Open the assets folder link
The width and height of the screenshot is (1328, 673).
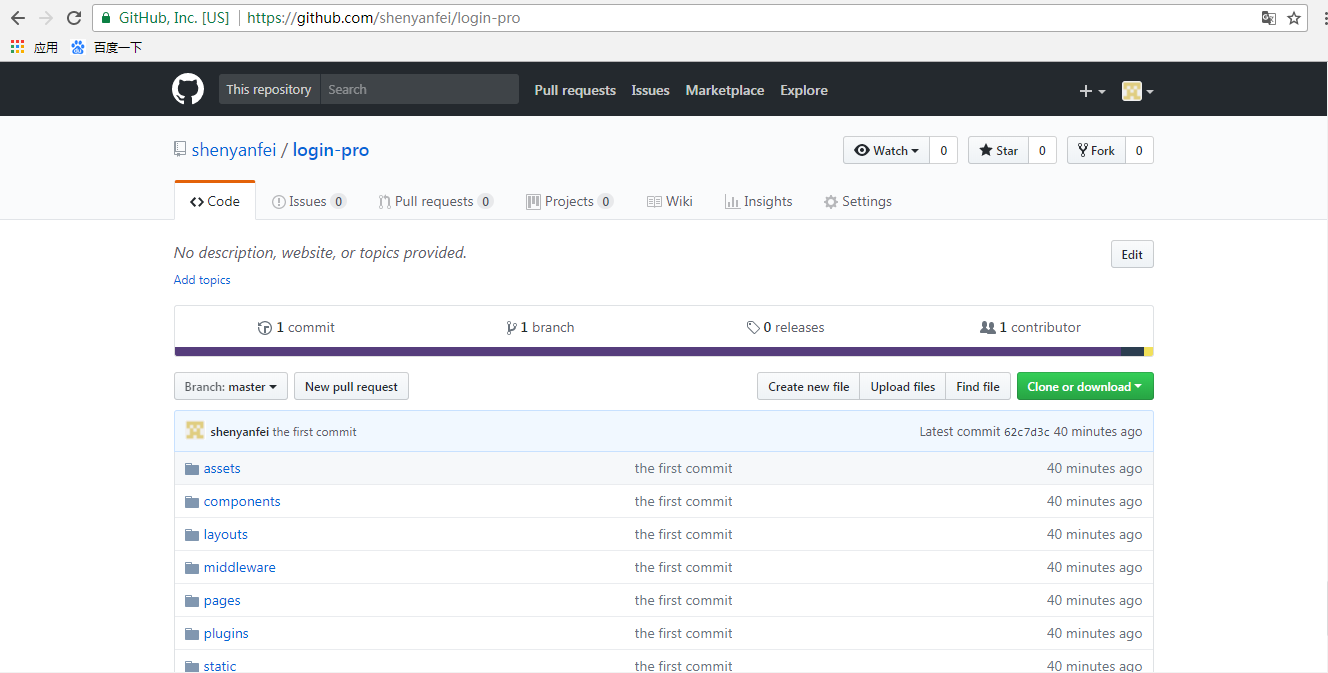pos(222,468)
